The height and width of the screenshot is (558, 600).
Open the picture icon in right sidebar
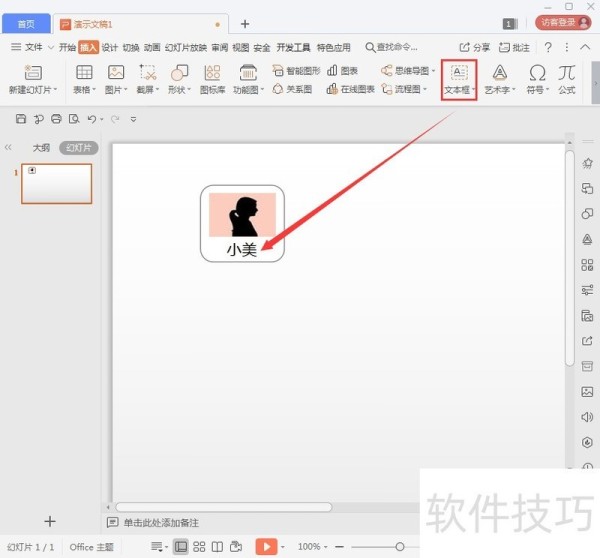point(587,392)
